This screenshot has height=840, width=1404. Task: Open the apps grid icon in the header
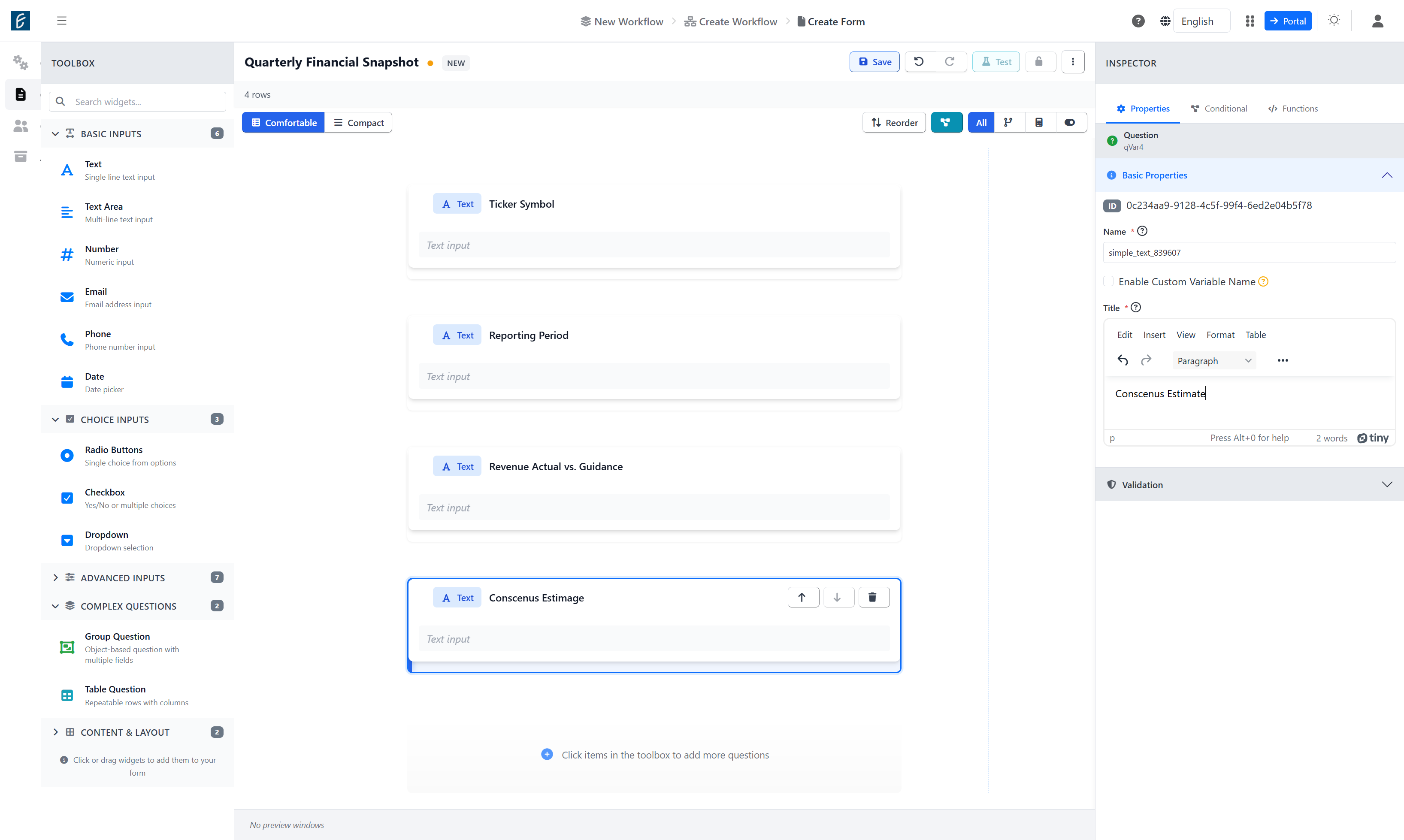1250,21
